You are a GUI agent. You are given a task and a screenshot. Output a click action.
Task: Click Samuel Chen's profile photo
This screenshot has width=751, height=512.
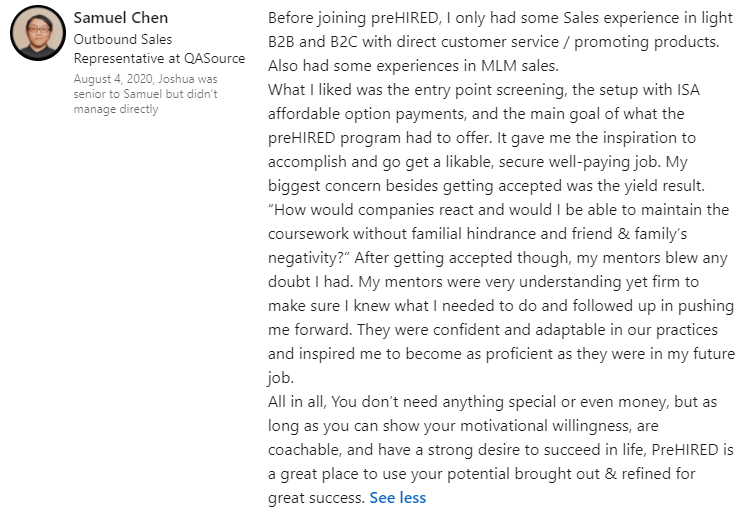click(x=38, y=33)
